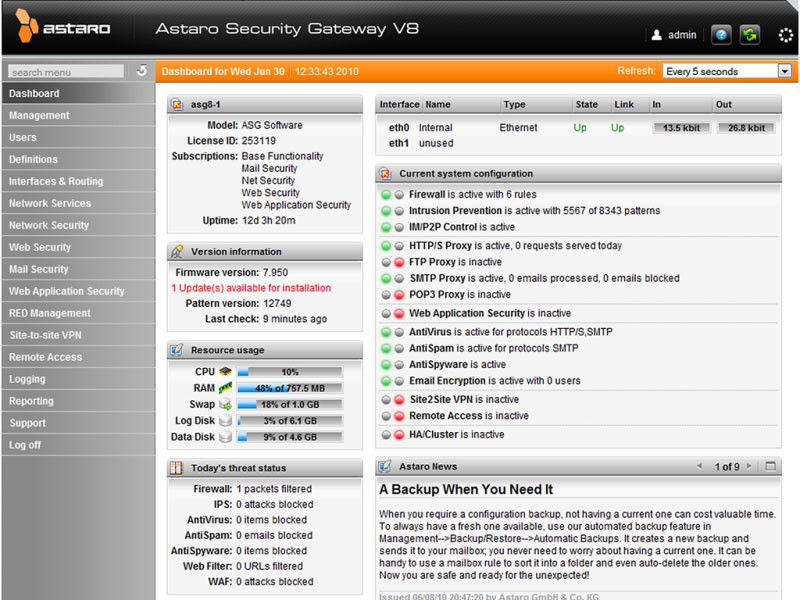
Task: Toggle the Remote Access status indicator
Action: coord(392,416)
